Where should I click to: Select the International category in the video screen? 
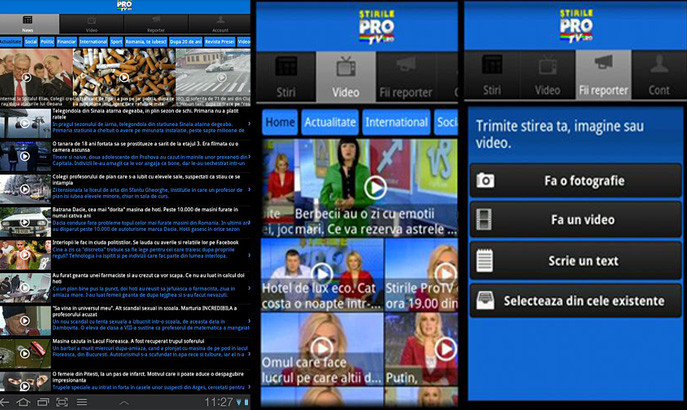pyautogui.click(x=395, y=122)
